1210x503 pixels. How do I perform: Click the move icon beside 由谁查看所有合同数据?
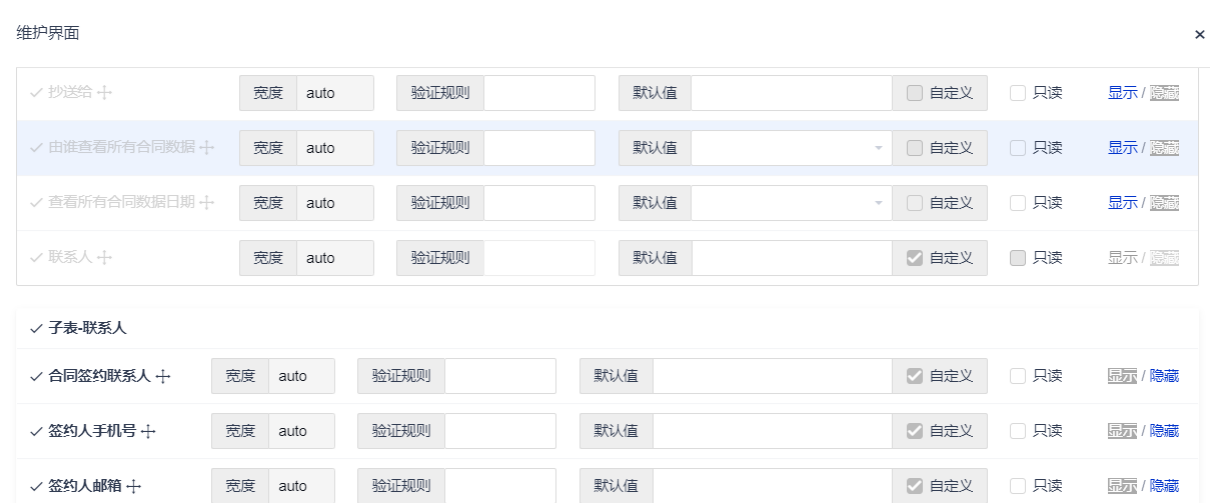pyautogui.click(x=207, y=148)
